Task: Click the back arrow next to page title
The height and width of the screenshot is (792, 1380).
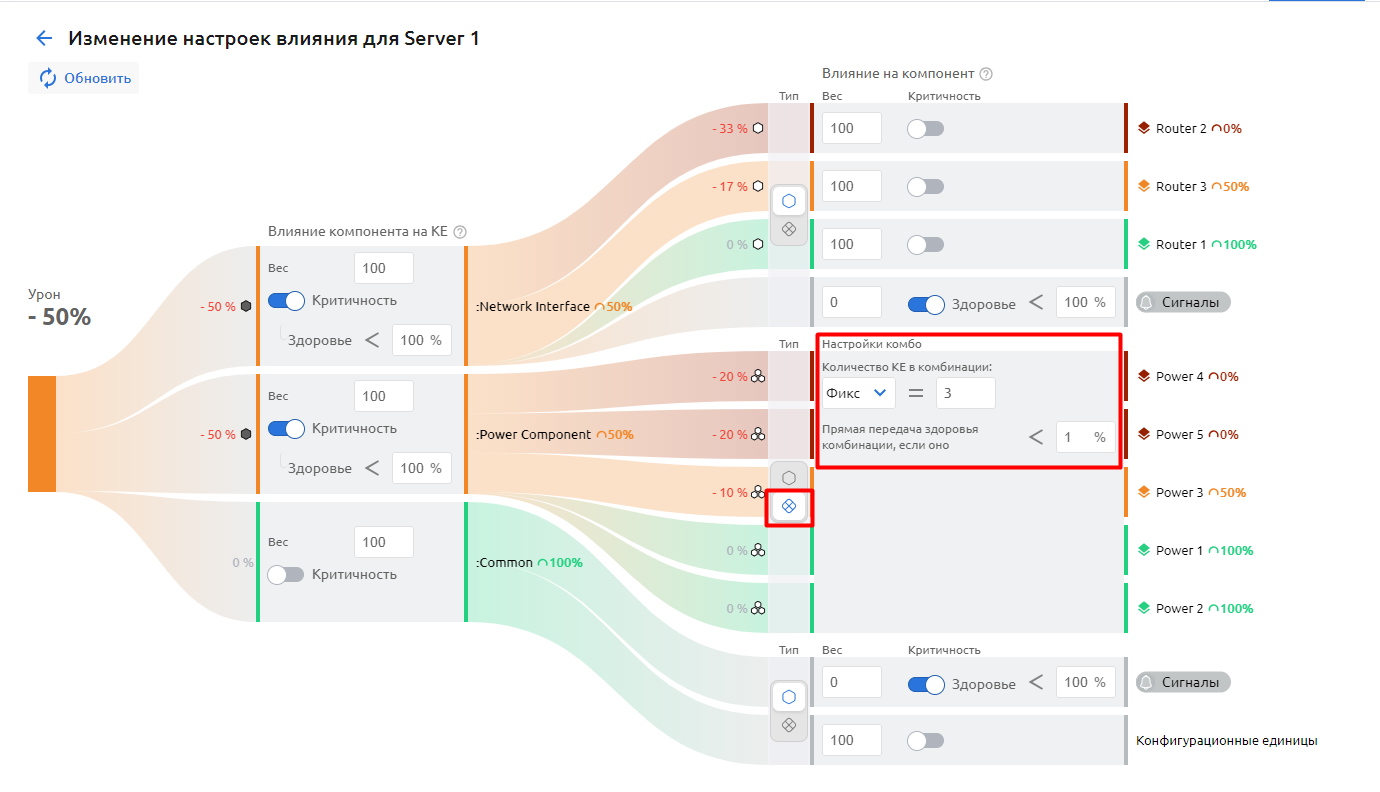Action: 43,39
